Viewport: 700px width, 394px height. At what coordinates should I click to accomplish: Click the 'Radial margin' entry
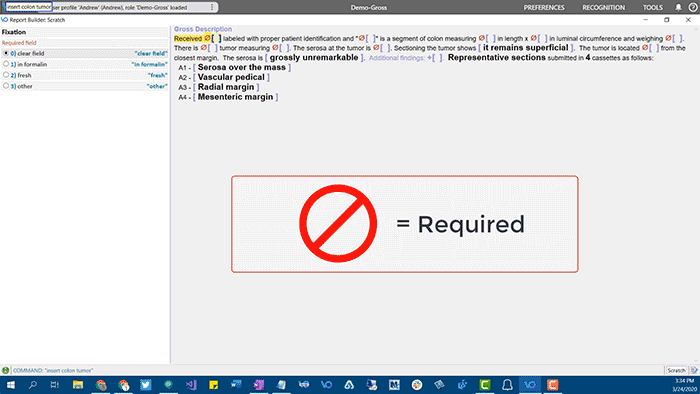point(226,87)
